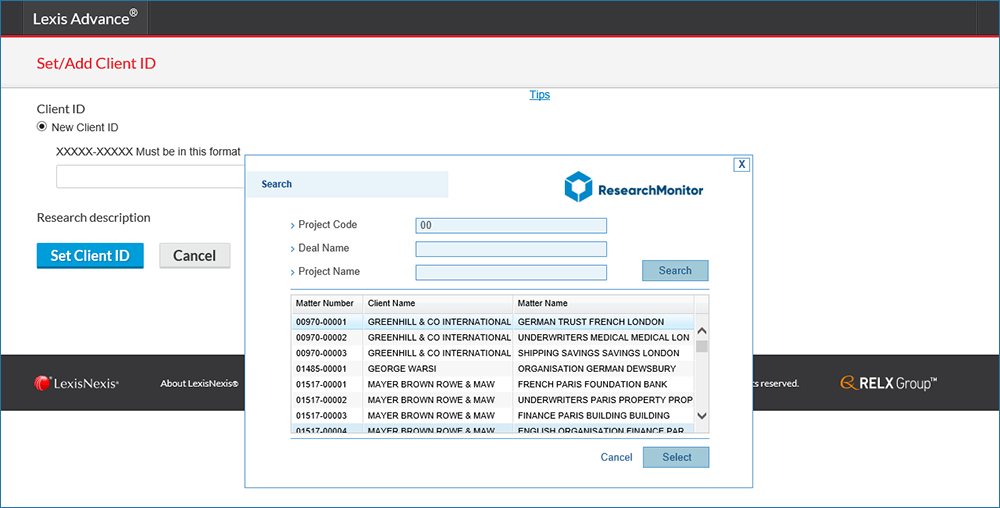Click the Project Code label
Screen dimensions: 1000x508
328,224
